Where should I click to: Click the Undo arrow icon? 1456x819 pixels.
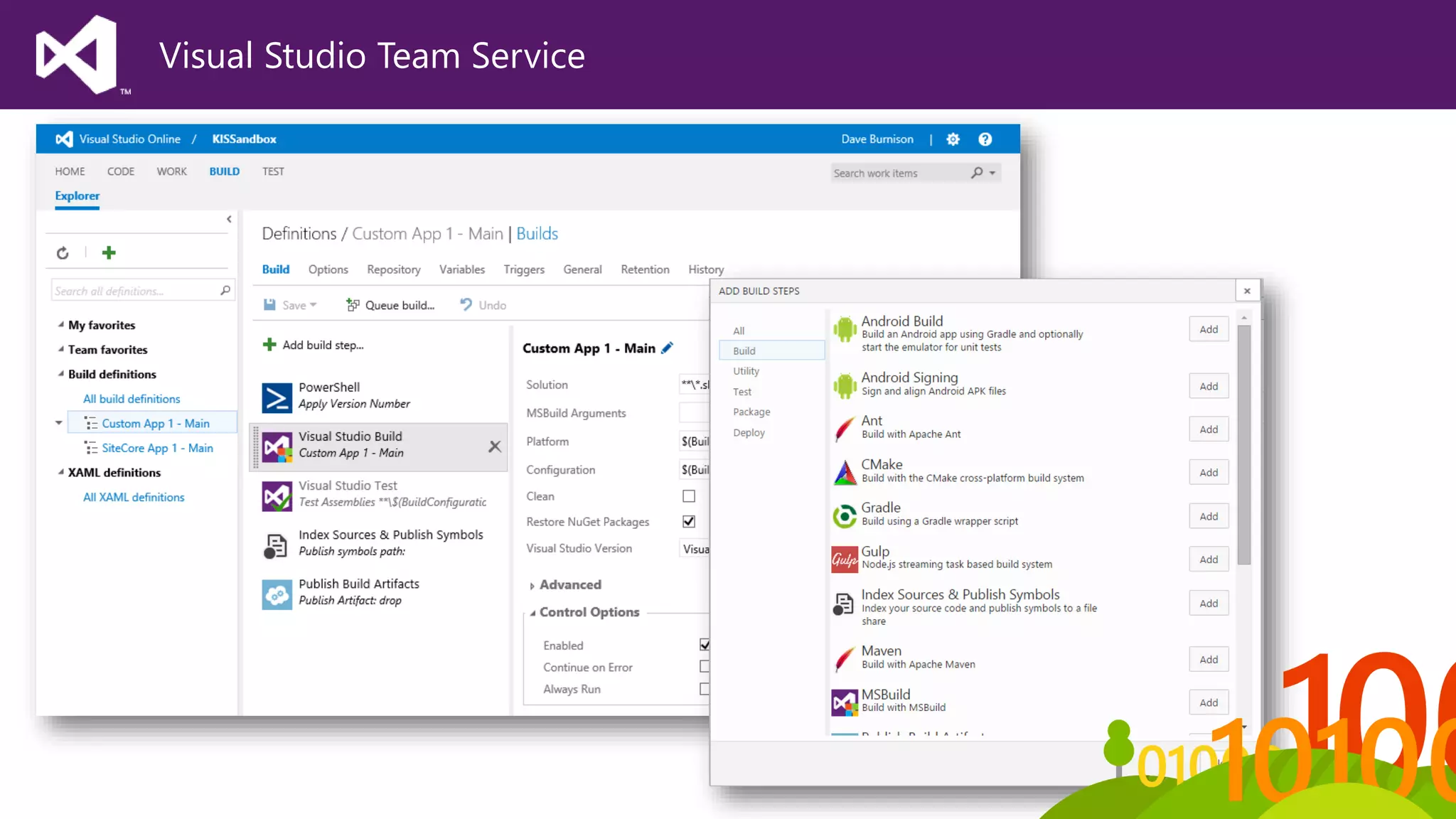pos(466,304)
